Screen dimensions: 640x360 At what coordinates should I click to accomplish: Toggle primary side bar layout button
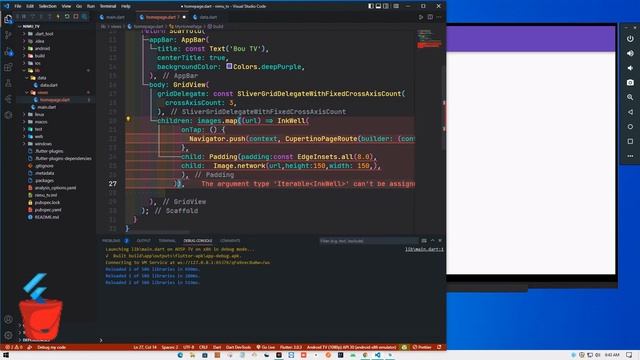371,6
